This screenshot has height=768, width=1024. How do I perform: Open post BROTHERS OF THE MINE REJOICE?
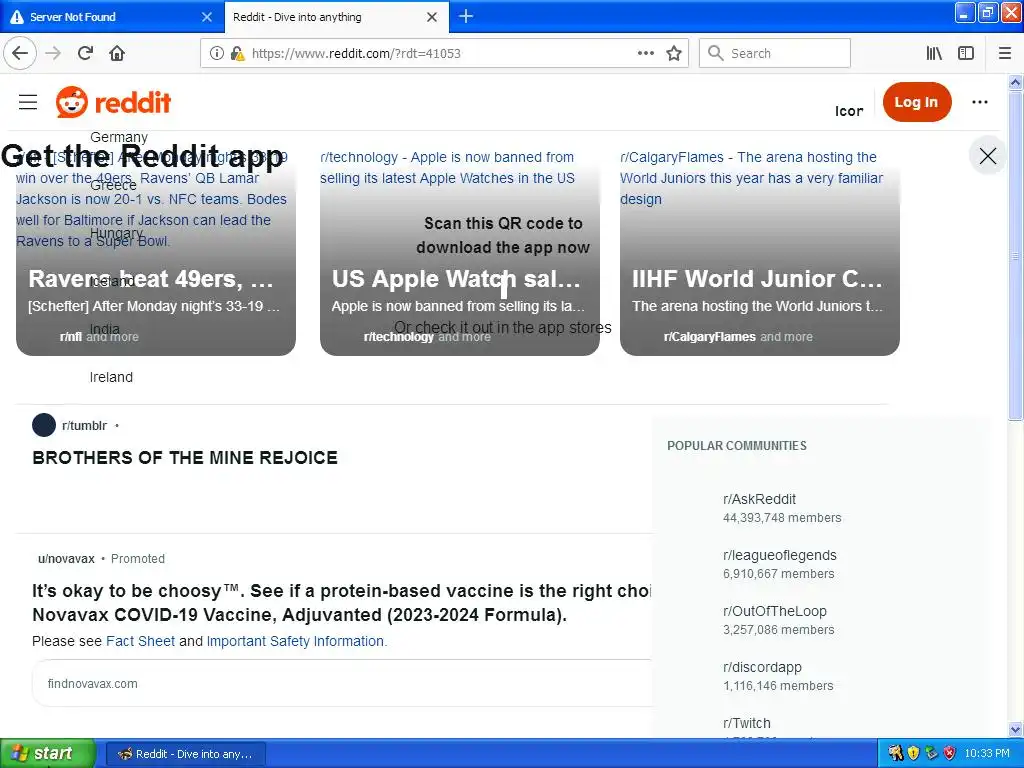coord(185,458)
